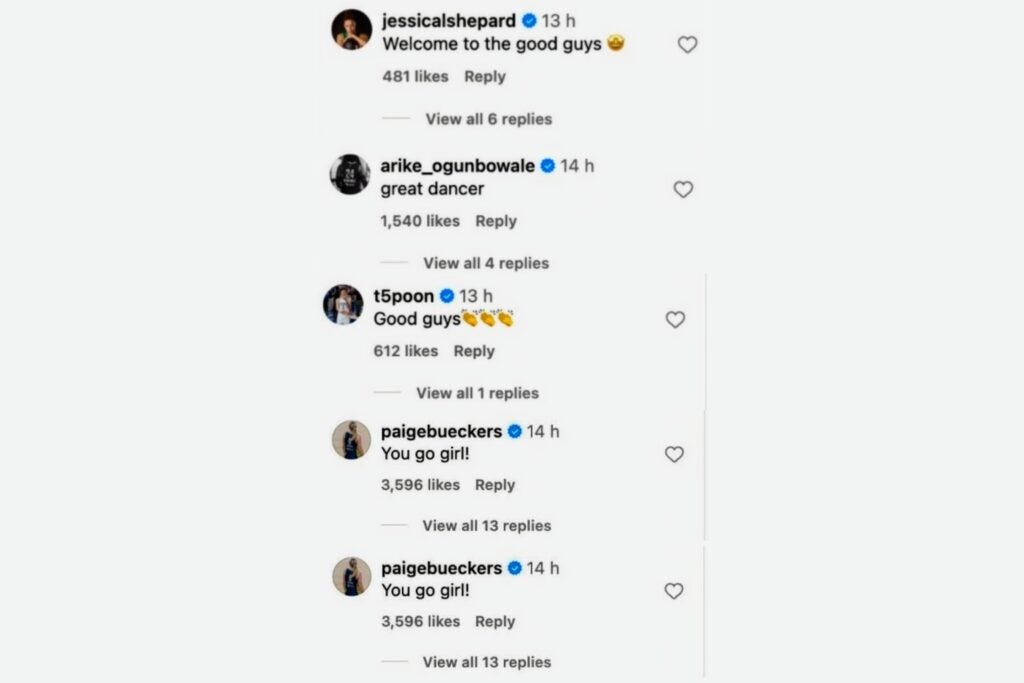Click verified badge beside arike_ogunbowale
This screenshot has width=1024, height=683.
[x=548, y=166]
